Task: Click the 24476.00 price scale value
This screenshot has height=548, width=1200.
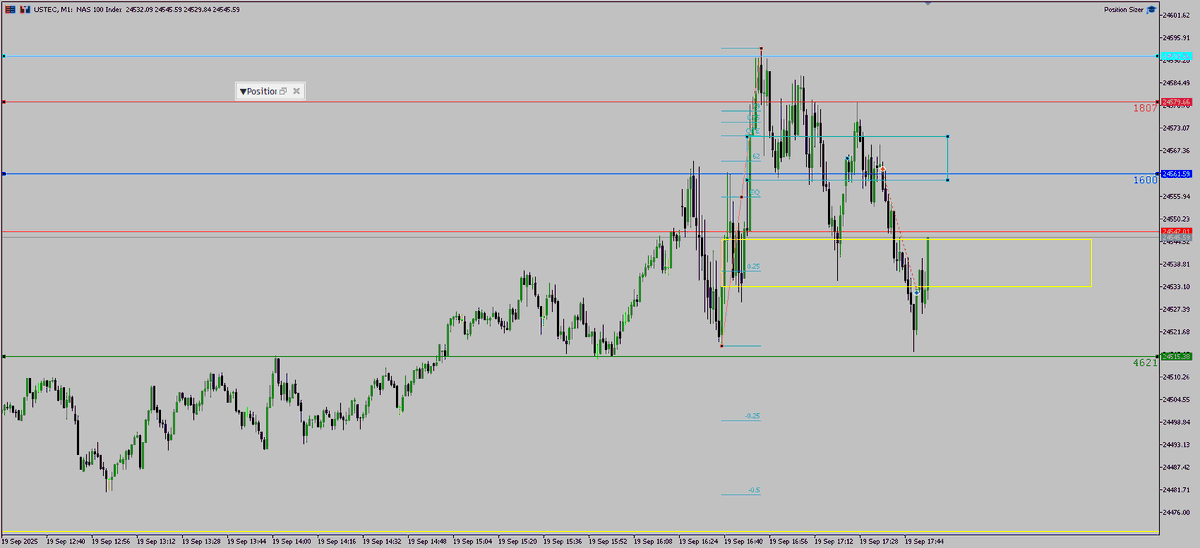Action: point(1176,513)
